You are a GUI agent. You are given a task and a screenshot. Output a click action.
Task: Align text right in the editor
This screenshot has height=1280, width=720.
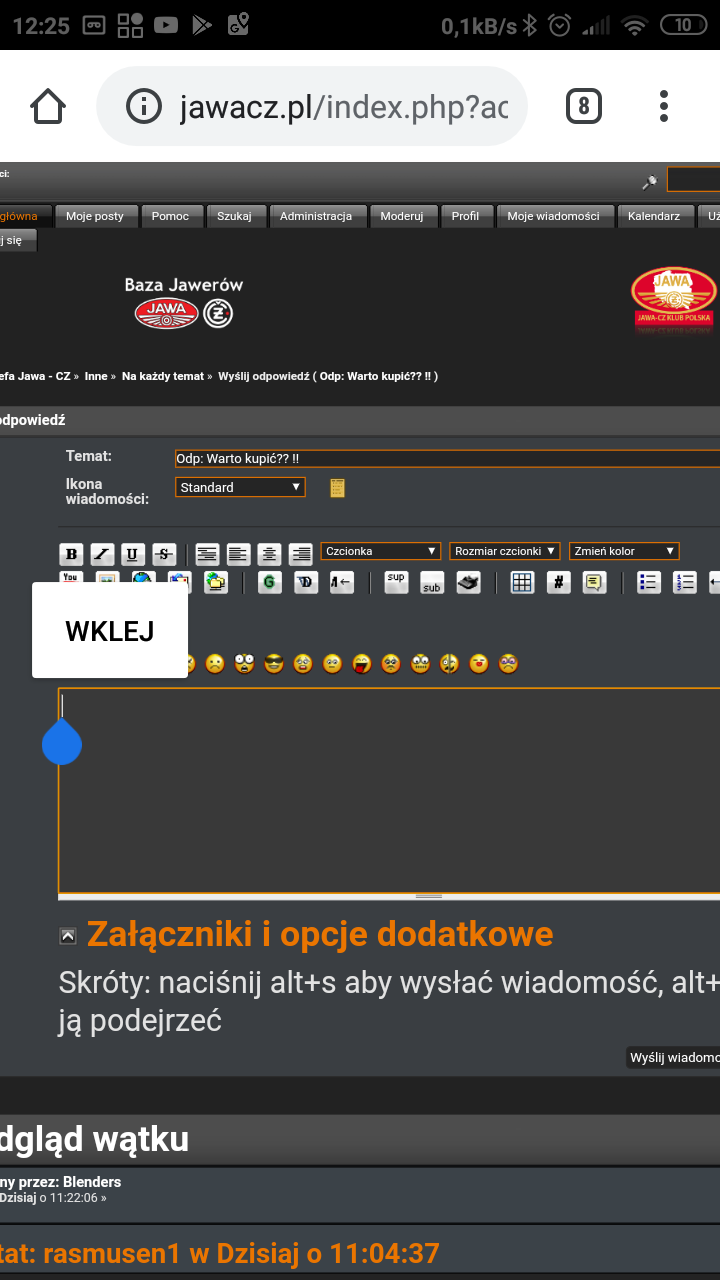click(x=300, y=554)
